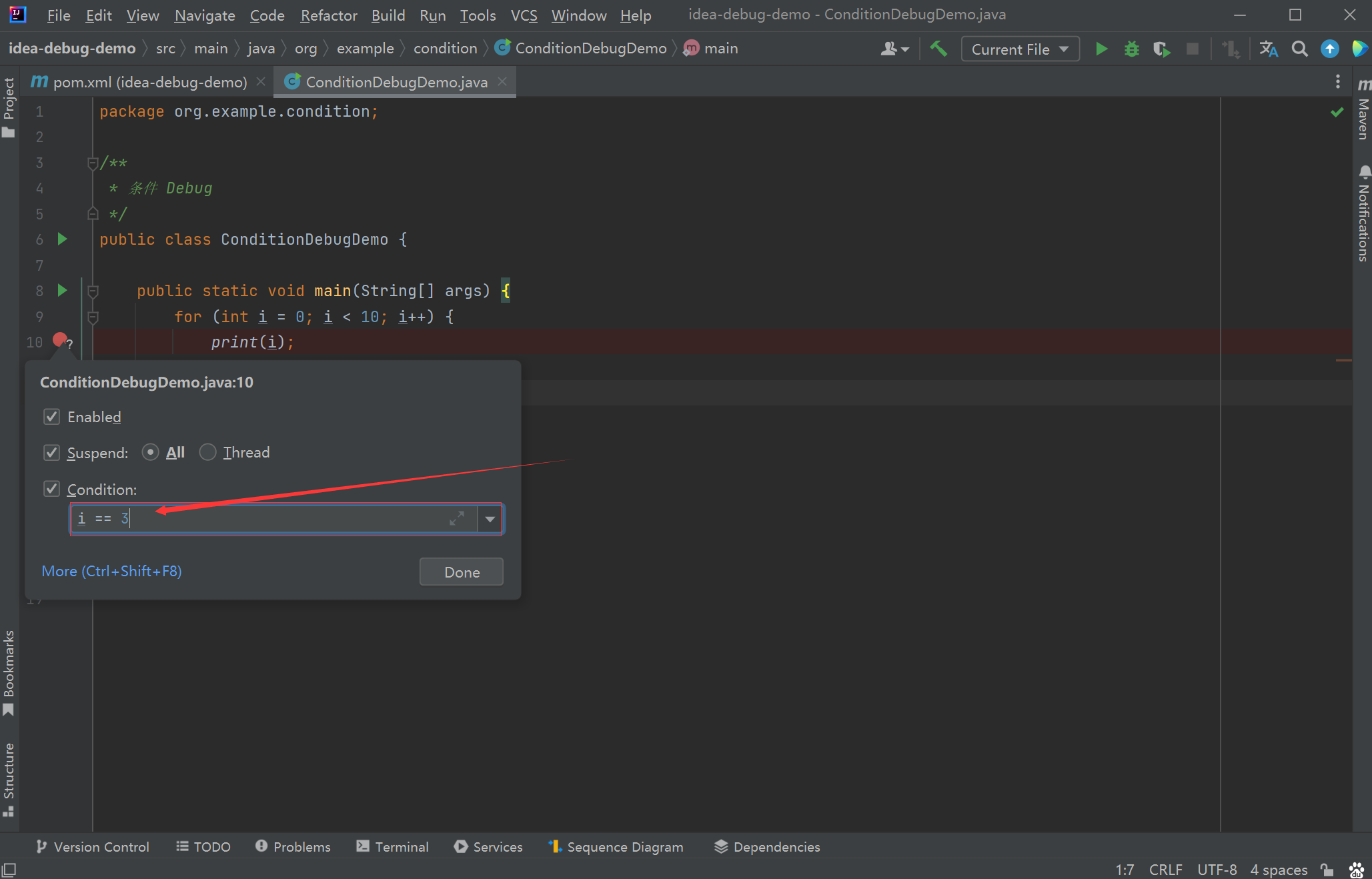The image size is (1372, 879).
Task: Run class from gutter arrow at line 6
Action: coord(62,239)
